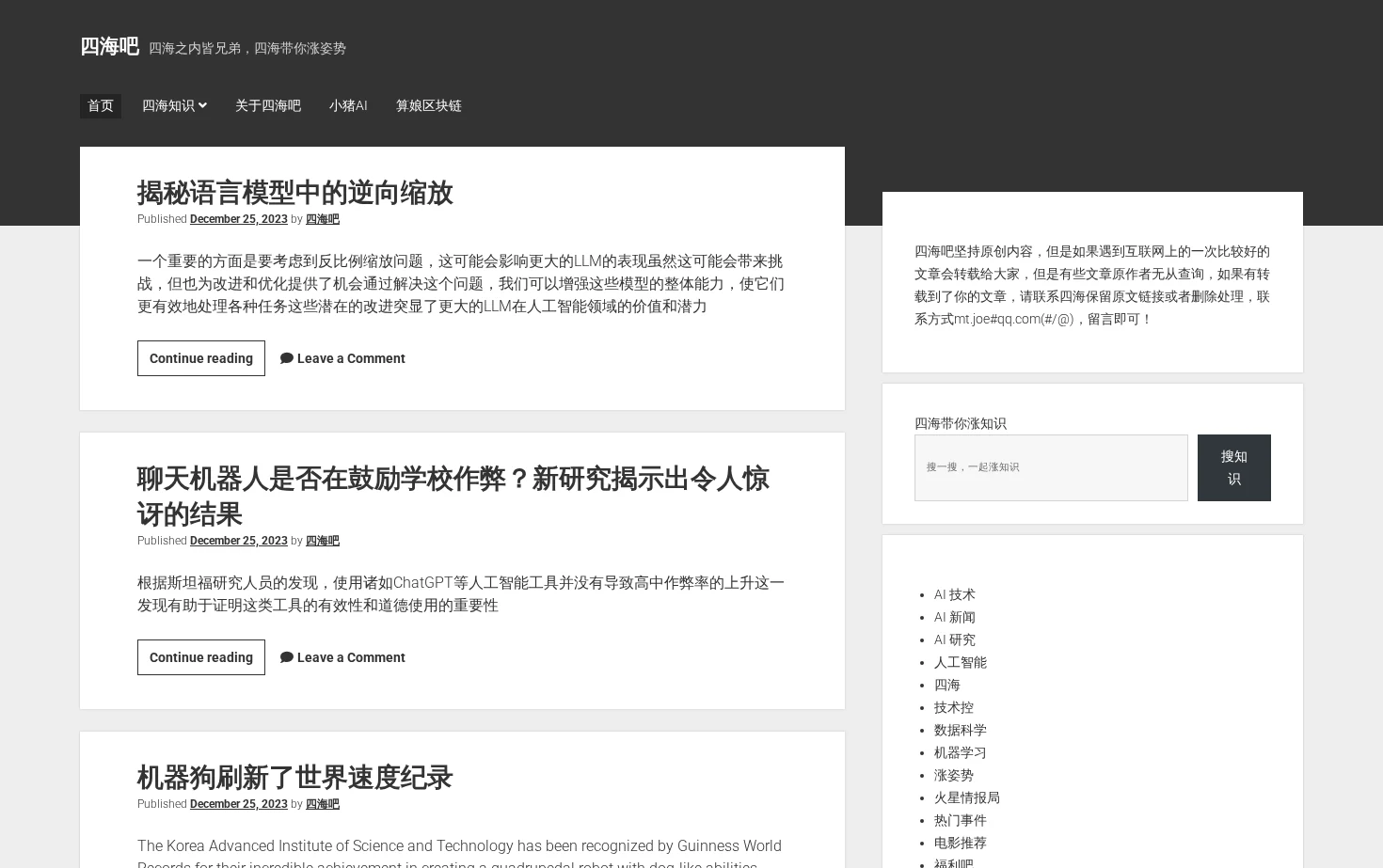Click the date under 机器狗 post
The width and height of the screenshot is (1383, 868).
239,804
